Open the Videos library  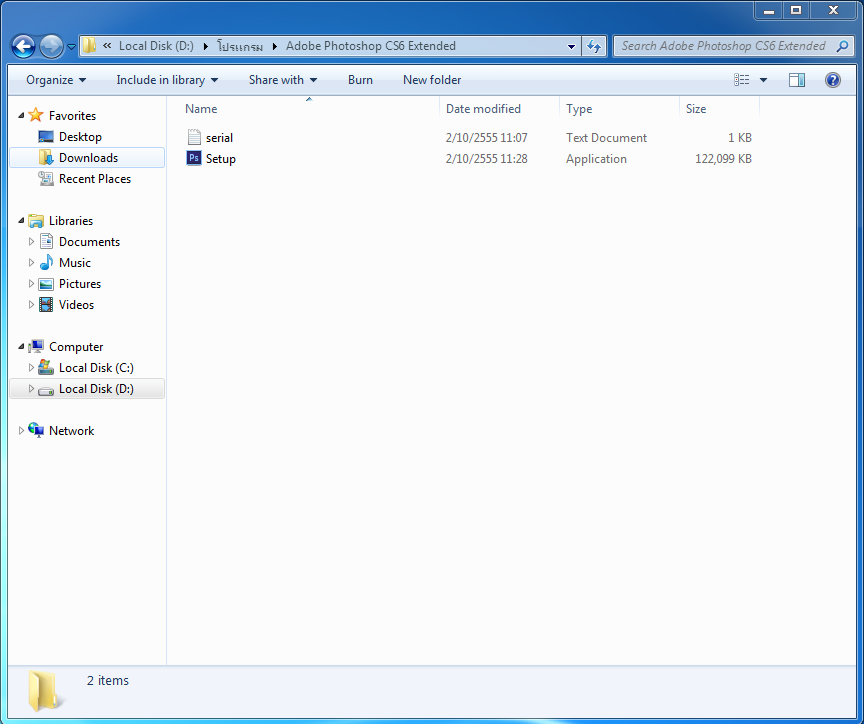coord(76,305)
